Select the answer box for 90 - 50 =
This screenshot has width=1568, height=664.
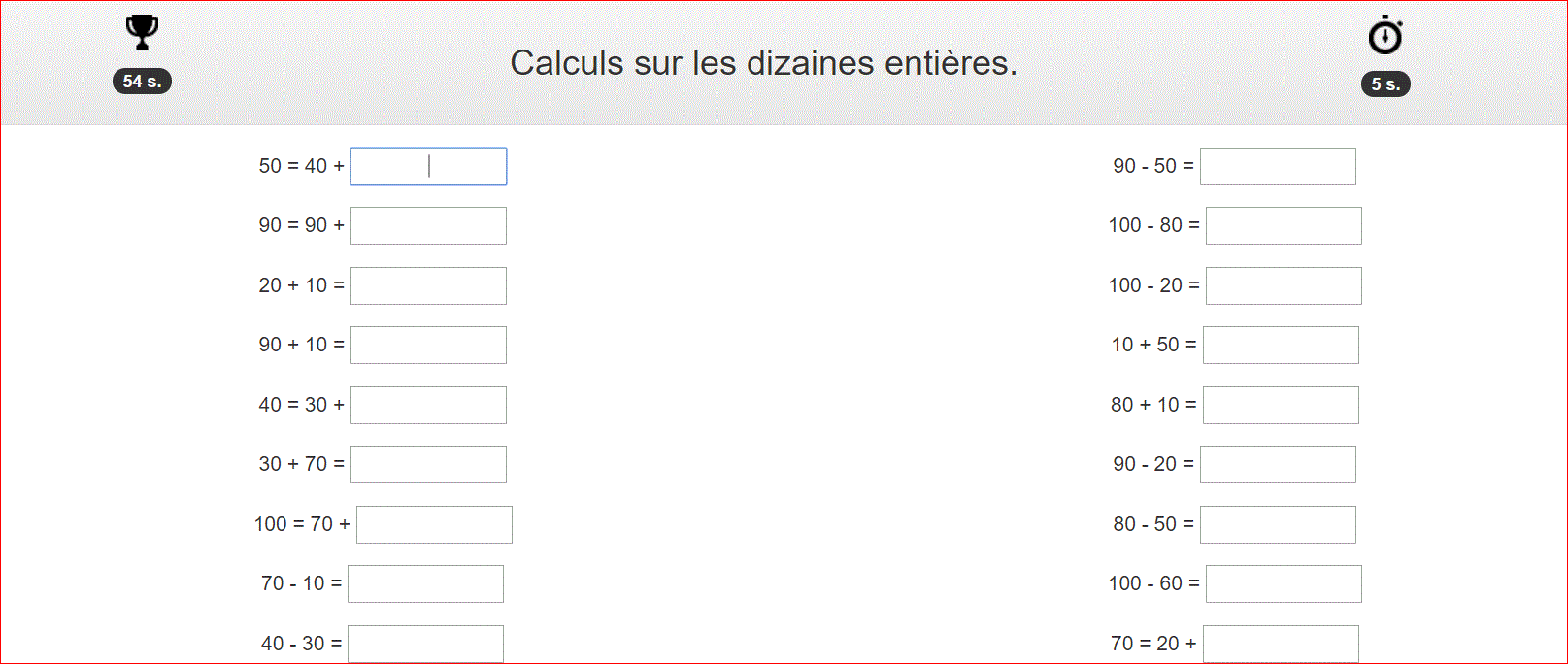[1278, 166]
